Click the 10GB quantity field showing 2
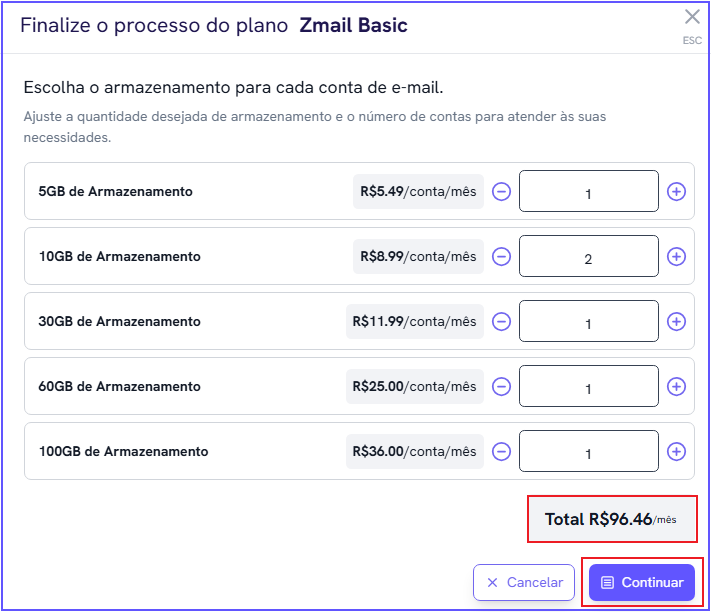The width and height of the screenshot is (711, 612). pyautogui.click(x=588, y=257)
